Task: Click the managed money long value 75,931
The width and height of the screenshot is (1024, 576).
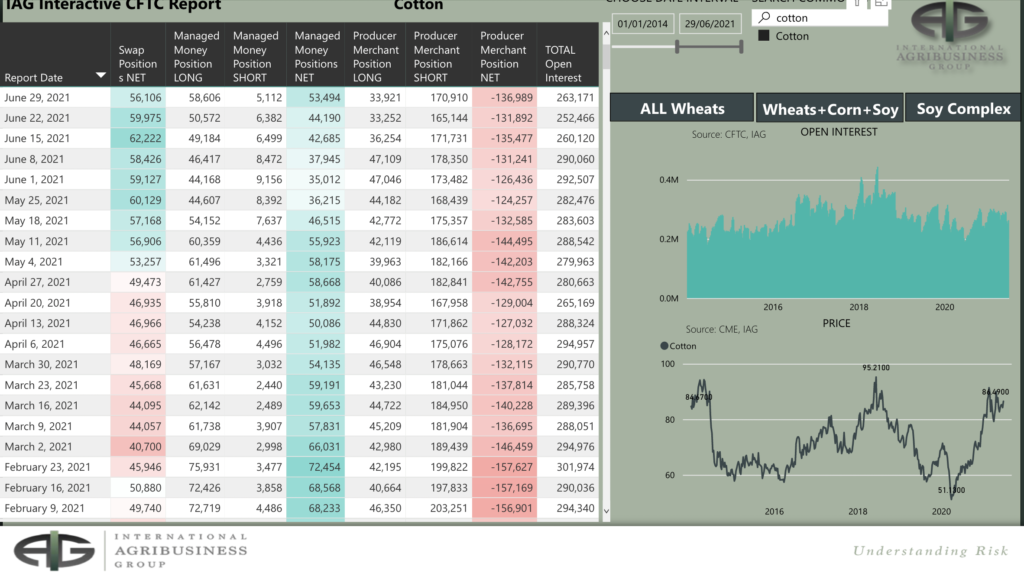Action: (204, 467)
